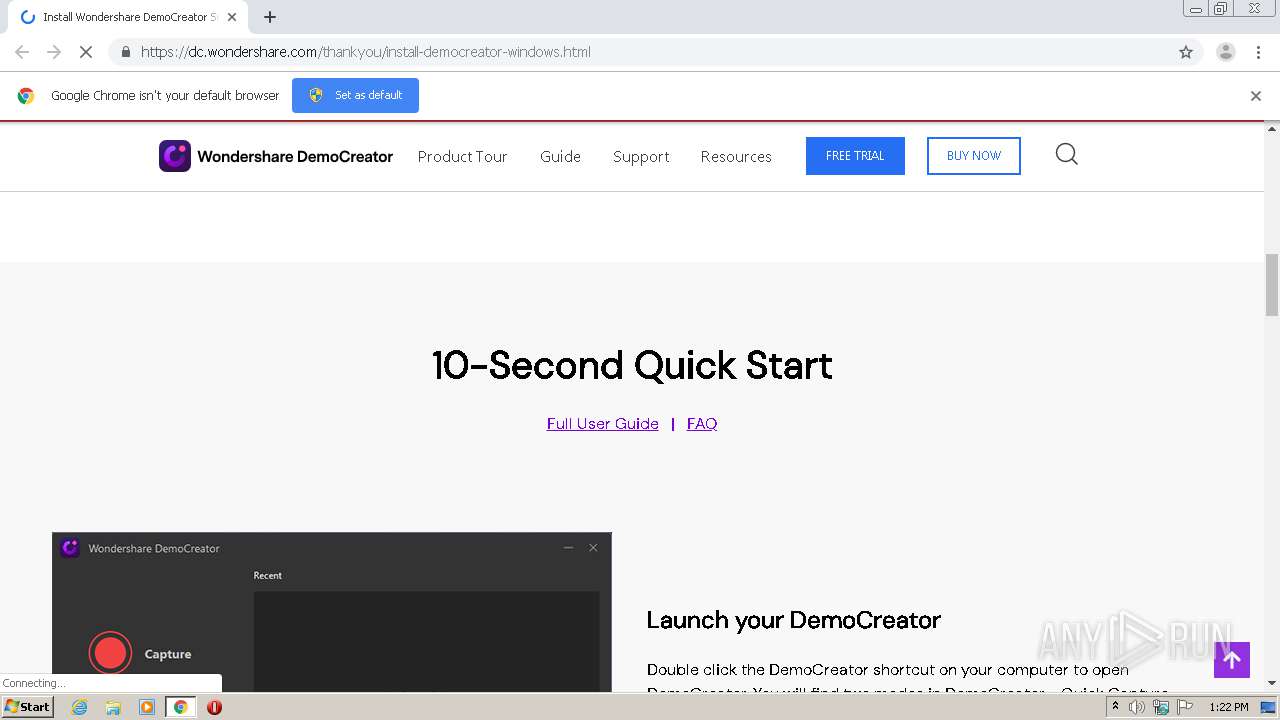Click the Wondershare DemoCreator logo icon
This screenshot has width=1280, height=720.
(x=175, y=156)
